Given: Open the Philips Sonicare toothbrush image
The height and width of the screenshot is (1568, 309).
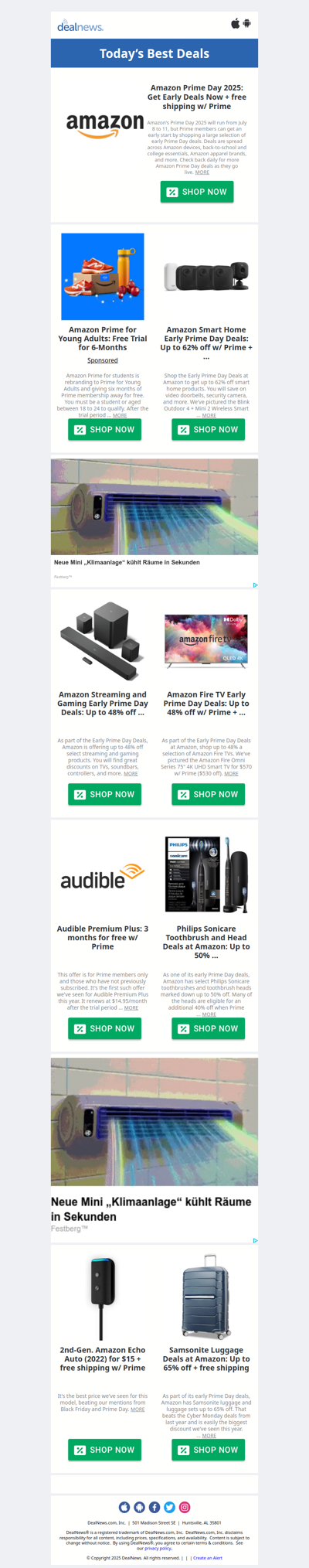Looking at the screenshot, I should (x=206, y=876).
